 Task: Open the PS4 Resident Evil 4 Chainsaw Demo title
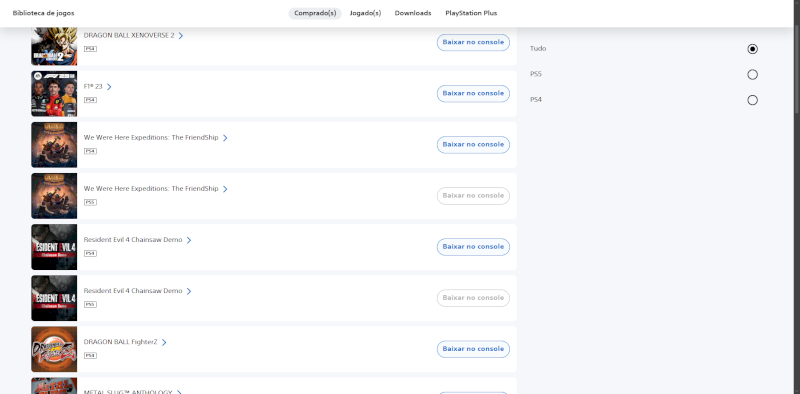(x=133, y=239)
